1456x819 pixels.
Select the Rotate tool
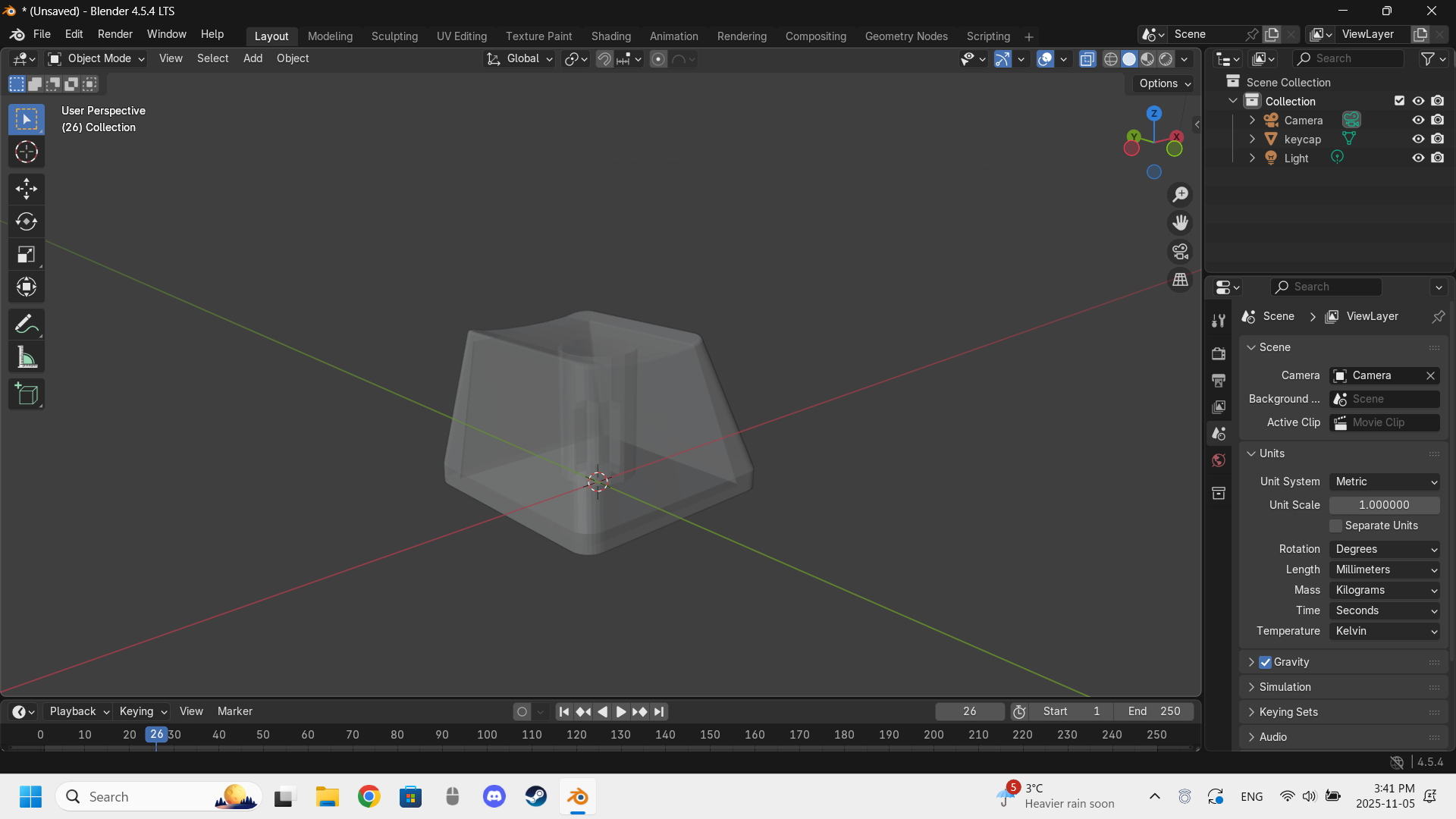pos(27,221)
